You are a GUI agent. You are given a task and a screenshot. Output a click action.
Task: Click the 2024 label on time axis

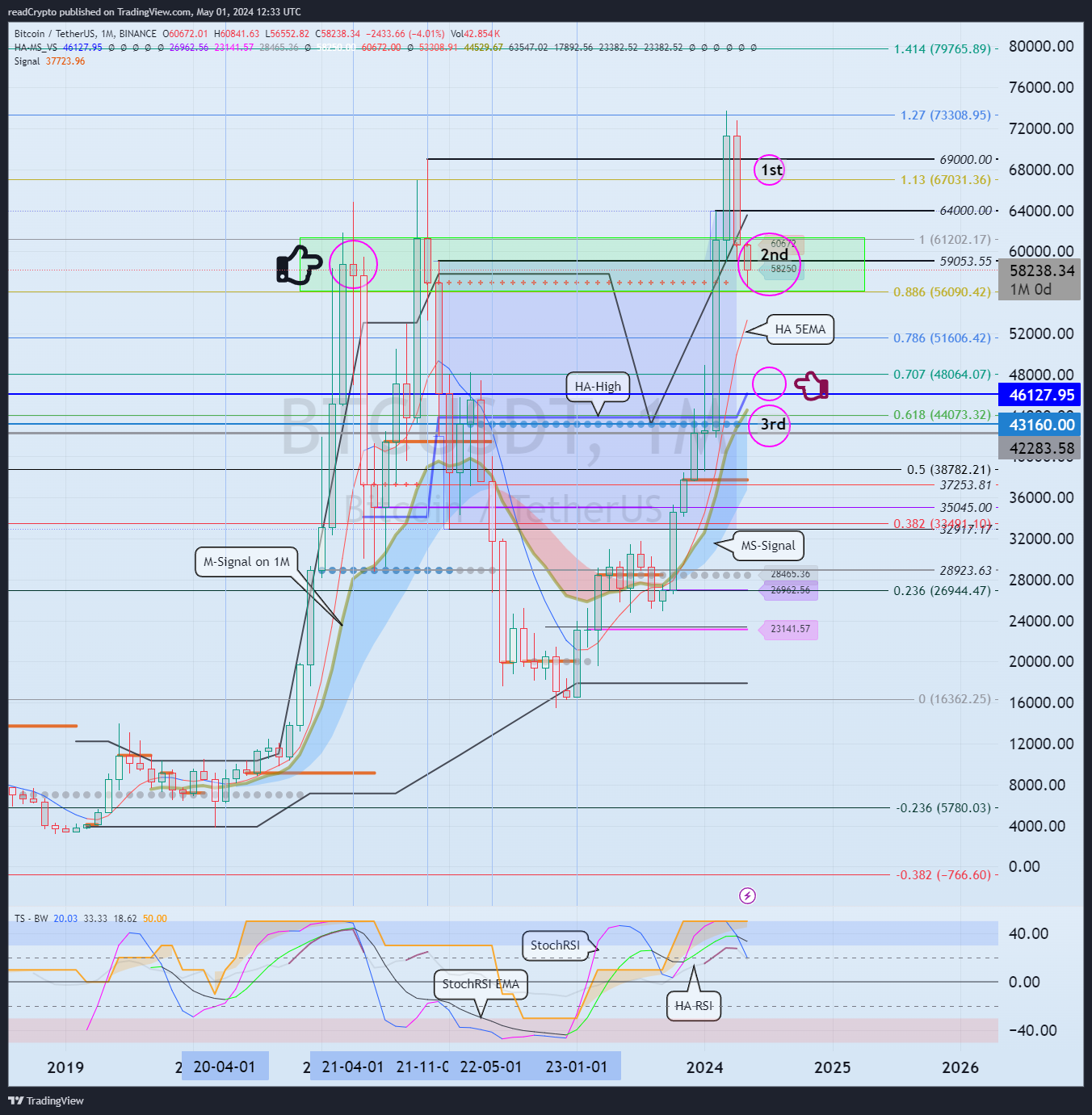coord(704,1067)
